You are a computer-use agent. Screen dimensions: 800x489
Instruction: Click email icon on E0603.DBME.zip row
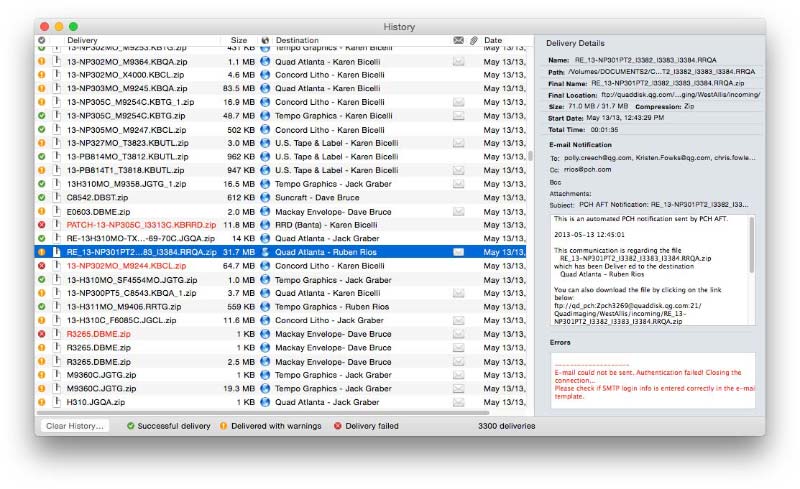(459, 211)
